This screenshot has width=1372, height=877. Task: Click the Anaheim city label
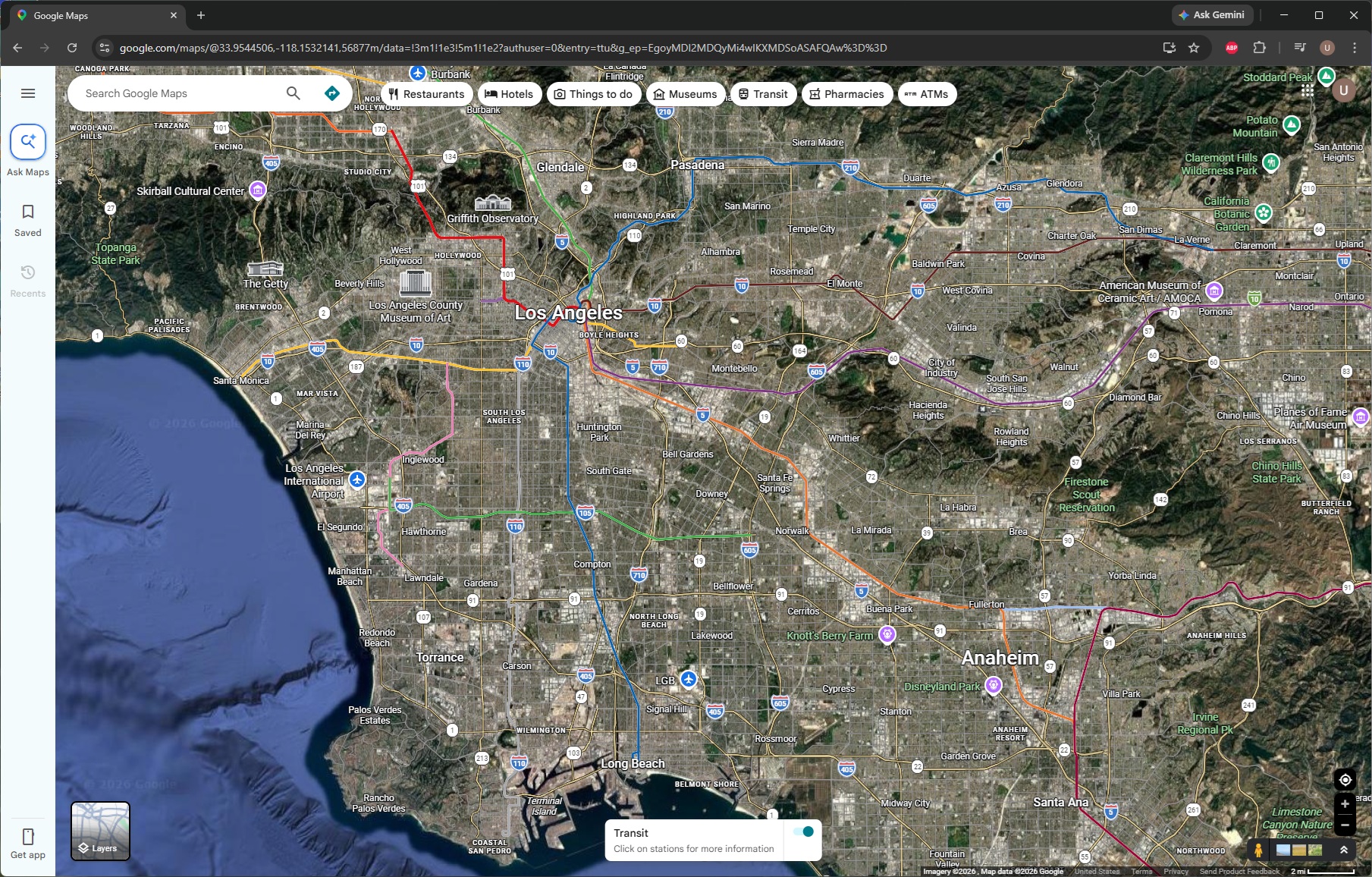coord(1000,658)
